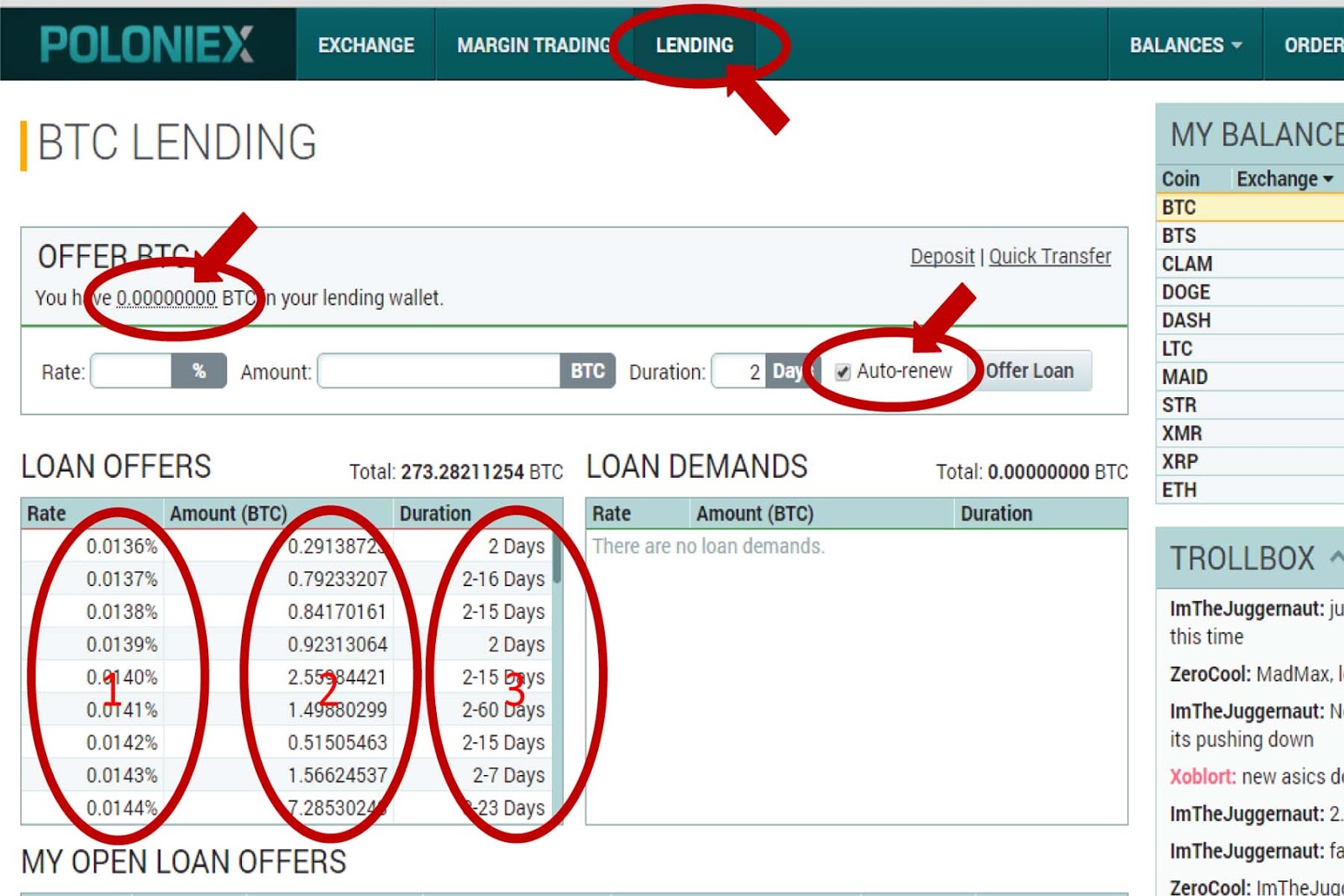Image resolution: width=1344 pixels, height=896 pixels.
Task: Sort loan offers by Duration column
Action: coord(435,513)
